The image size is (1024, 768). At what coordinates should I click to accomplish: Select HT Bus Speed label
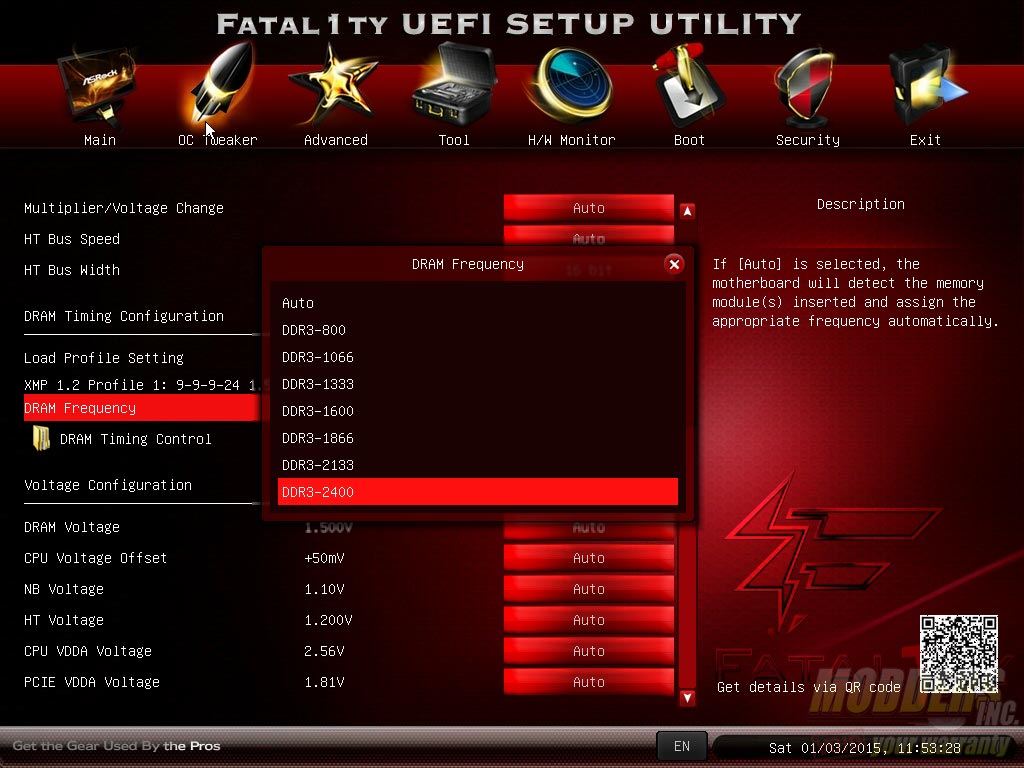[x=72, y=239]
